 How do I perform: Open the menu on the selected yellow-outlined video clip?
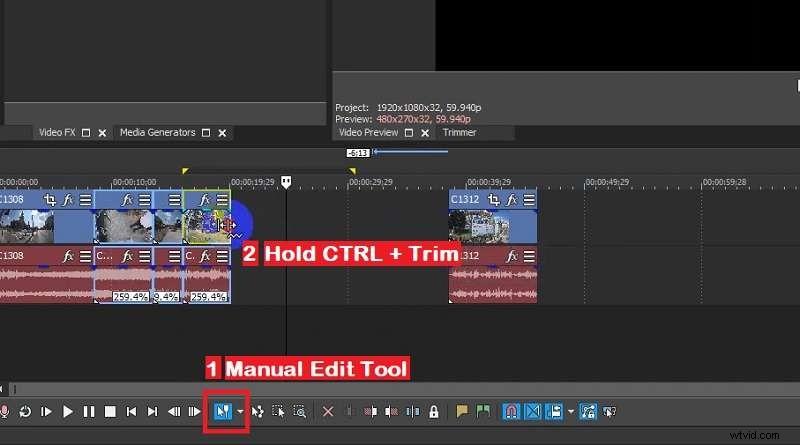pos(222,200)
